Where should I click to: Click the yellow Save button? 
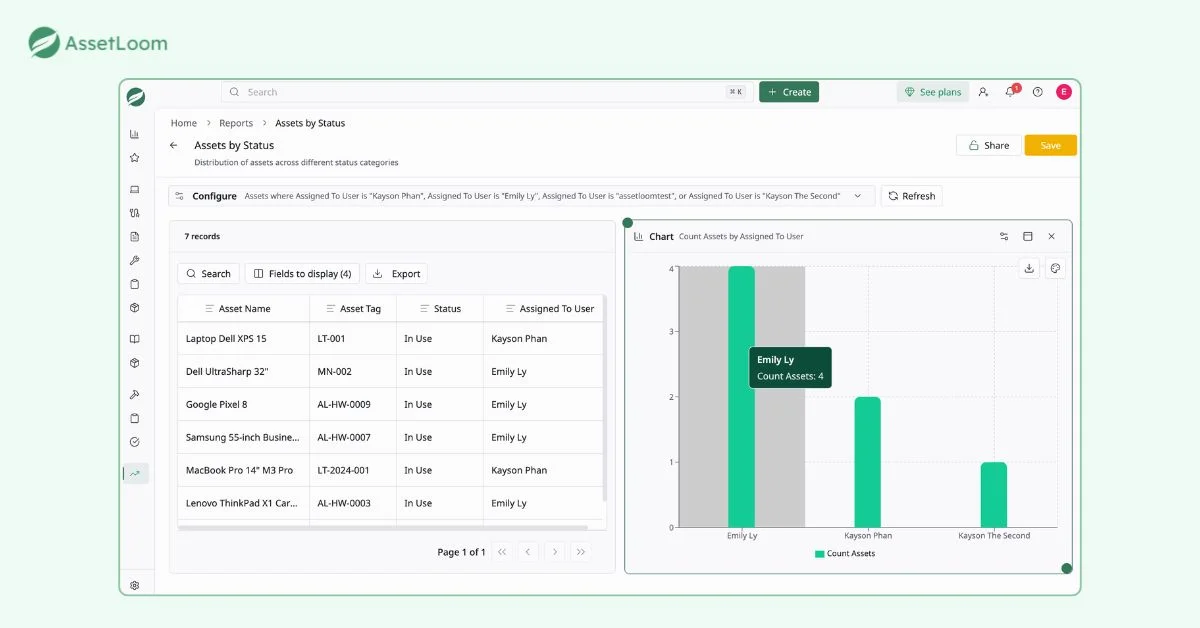[x=1051, y=145]
